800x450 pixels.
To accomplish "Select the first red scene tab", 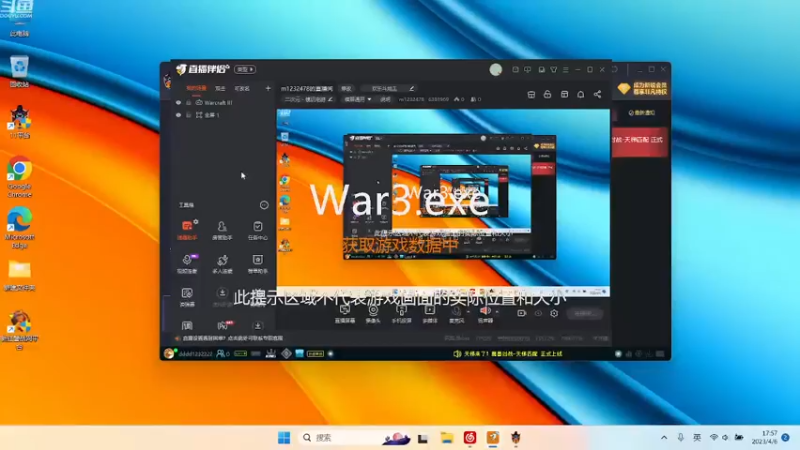I will coord(196,88).
